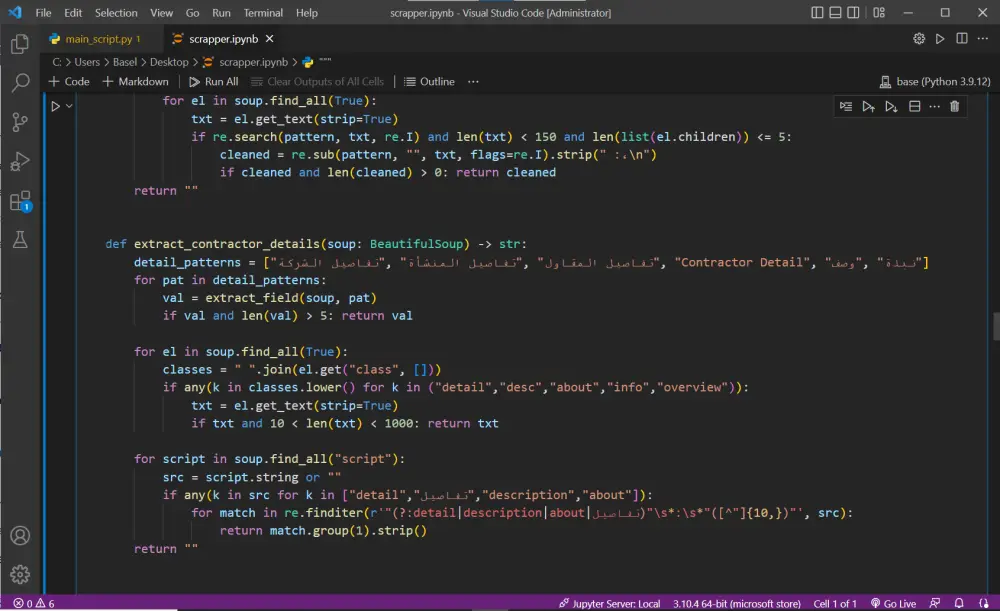Split the editor right icon
The image size is (1000, 611).
point(962,39)
